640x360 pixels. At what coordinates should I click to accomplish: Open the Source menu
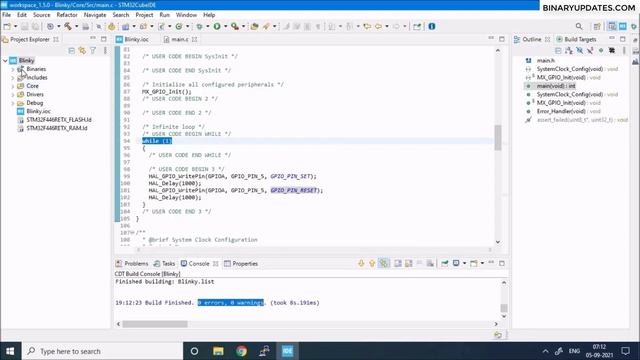pos(42,15)
